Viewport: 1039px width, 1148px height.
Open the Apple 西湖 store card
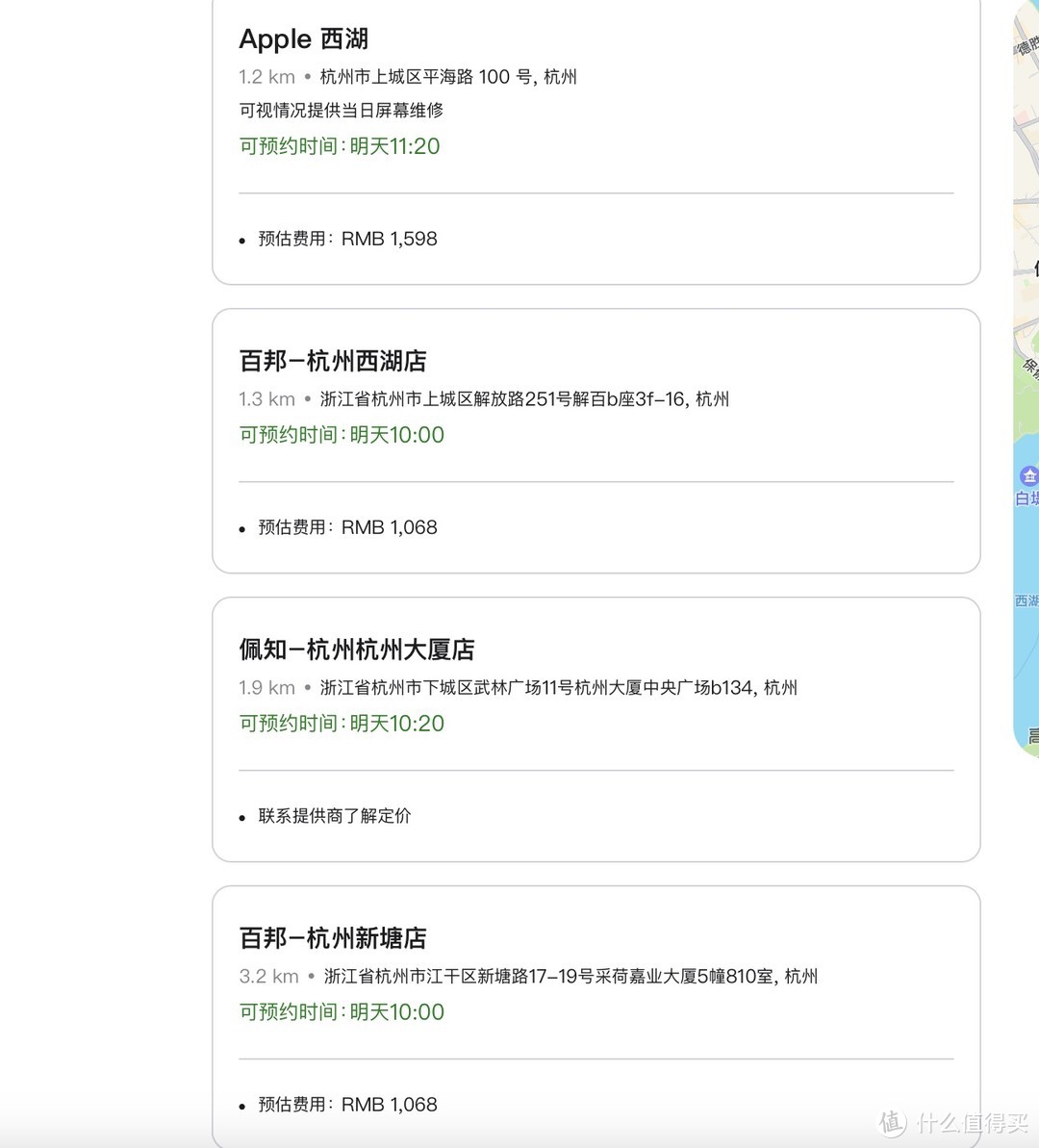pos(304,38)
